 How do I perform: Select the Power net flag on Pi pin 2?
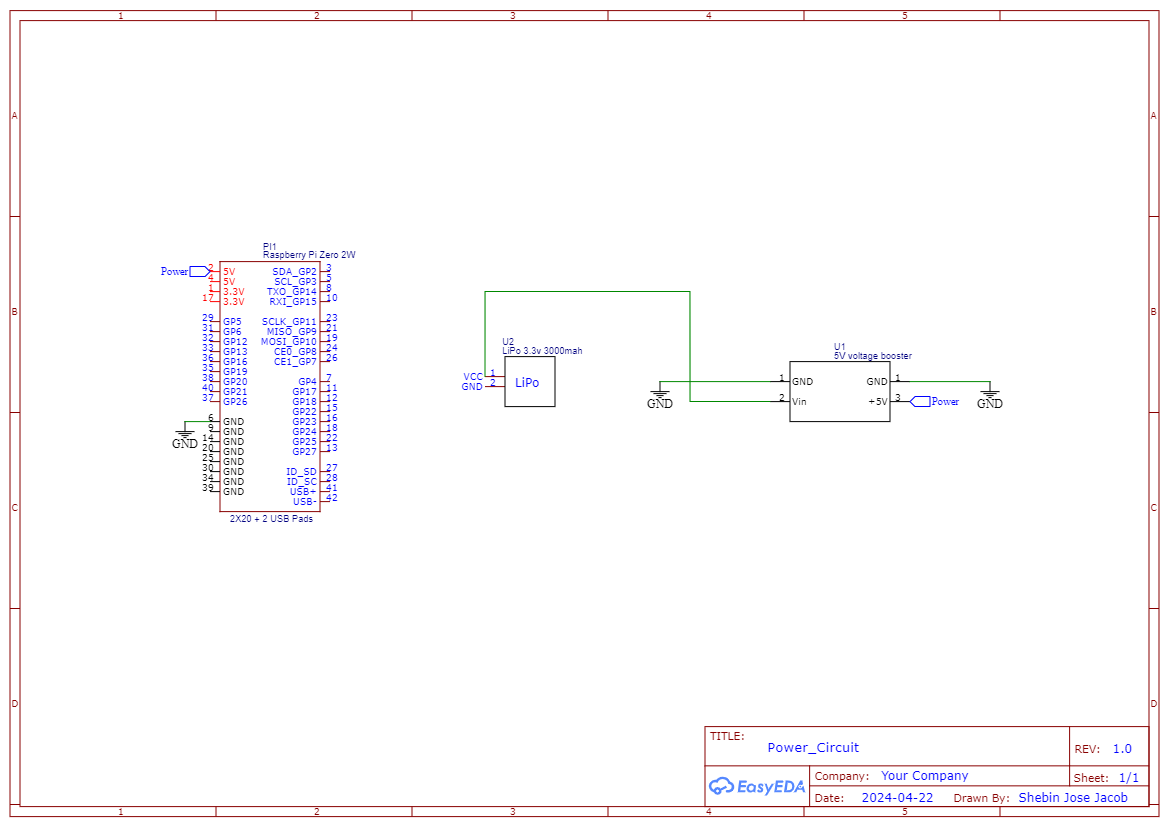pyautogui.click(x=186, y=271)
